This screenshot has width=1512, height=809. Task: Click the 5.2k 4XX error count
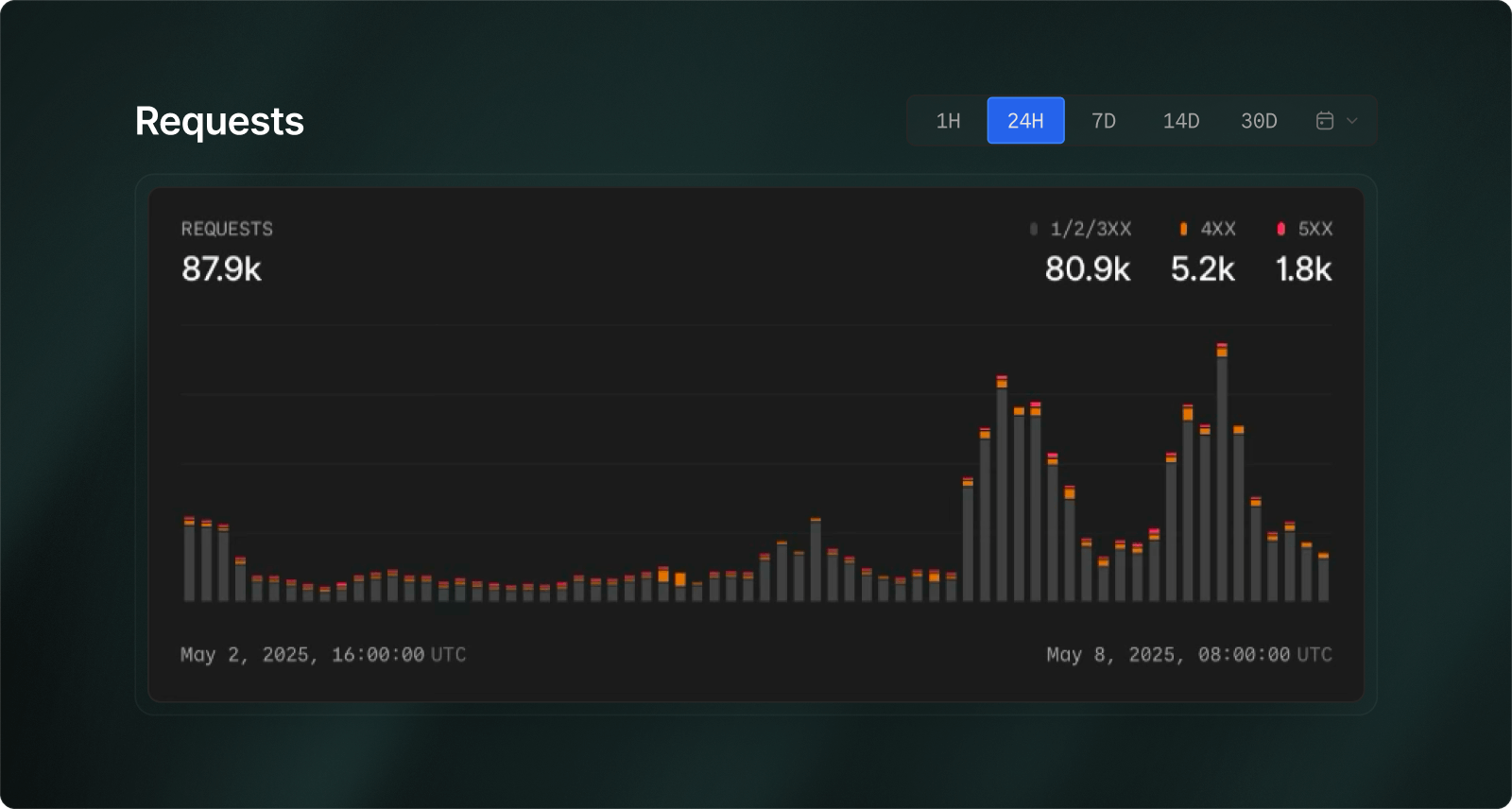(1202, 269)
